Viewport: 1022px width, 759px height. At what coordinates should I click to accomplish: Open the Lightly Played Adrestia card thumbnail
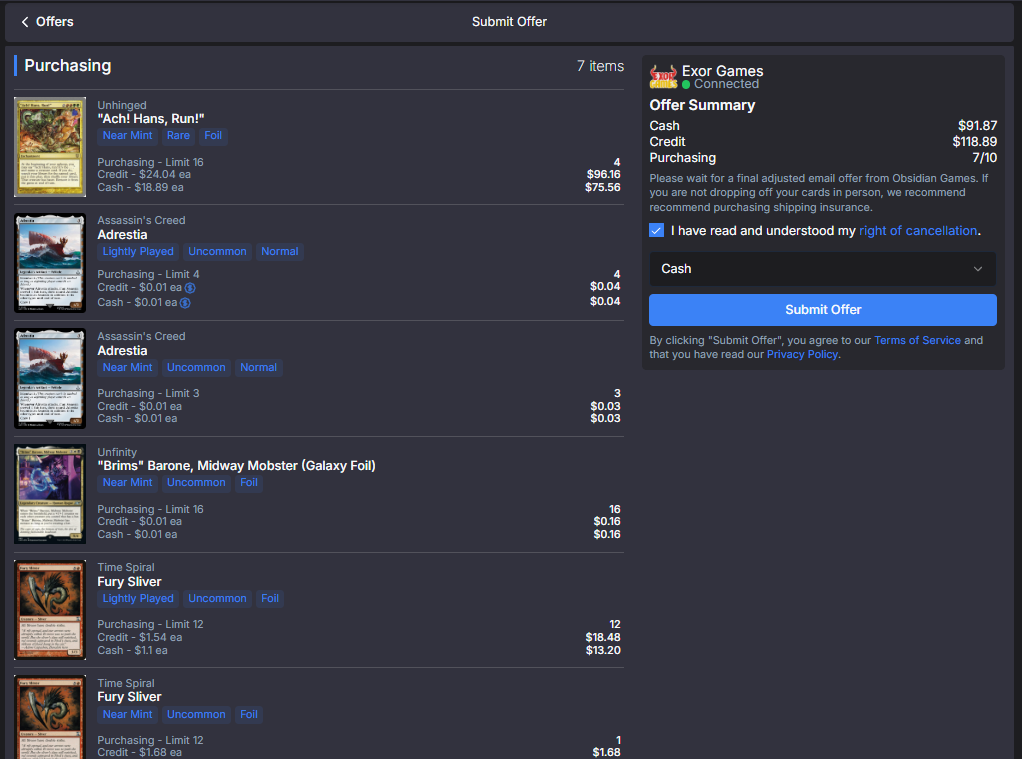[50, 263]
